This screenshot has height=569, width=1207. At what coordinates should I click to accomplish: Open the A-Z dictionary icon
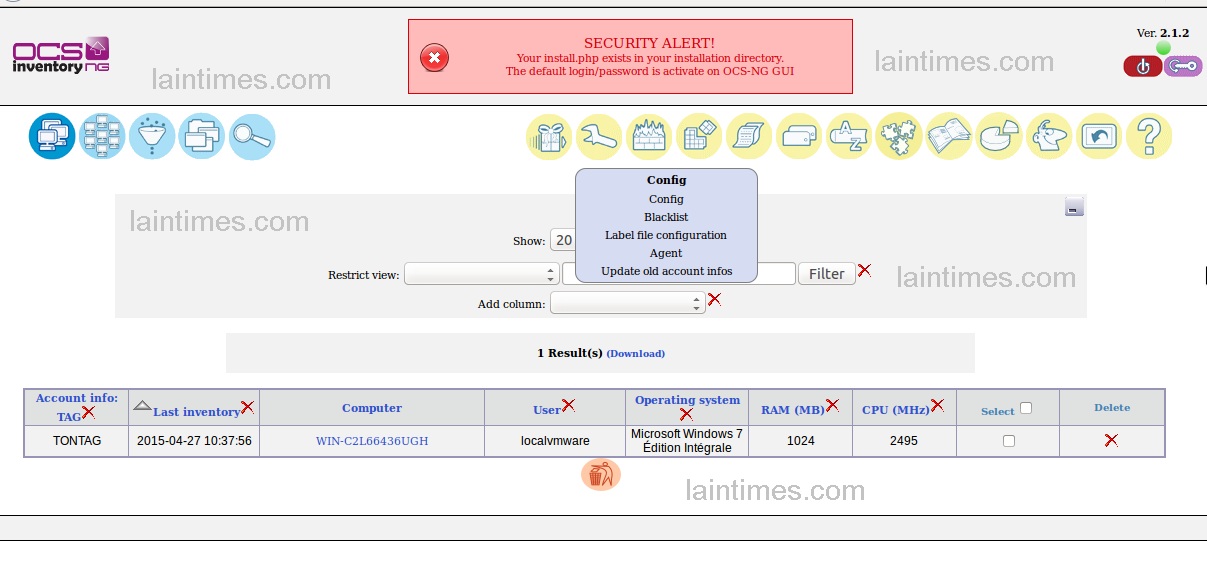point(849,136)
